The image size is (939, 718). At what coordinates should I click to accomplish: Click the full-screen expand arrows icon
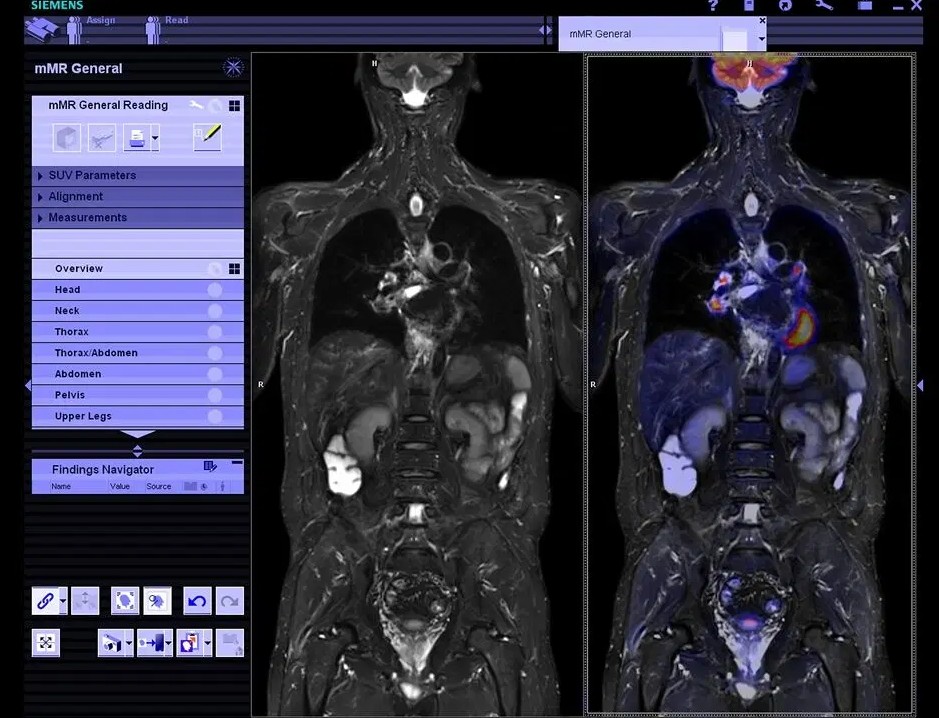pos(46,643)
